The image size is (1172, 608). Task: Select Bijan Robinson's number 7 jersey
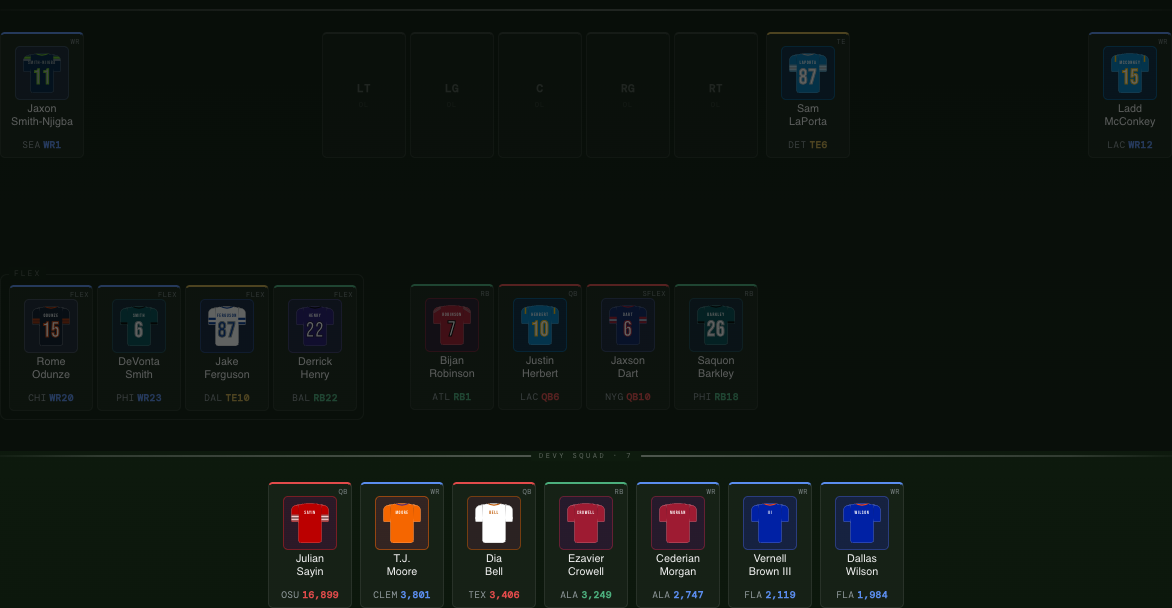(451, 325)
